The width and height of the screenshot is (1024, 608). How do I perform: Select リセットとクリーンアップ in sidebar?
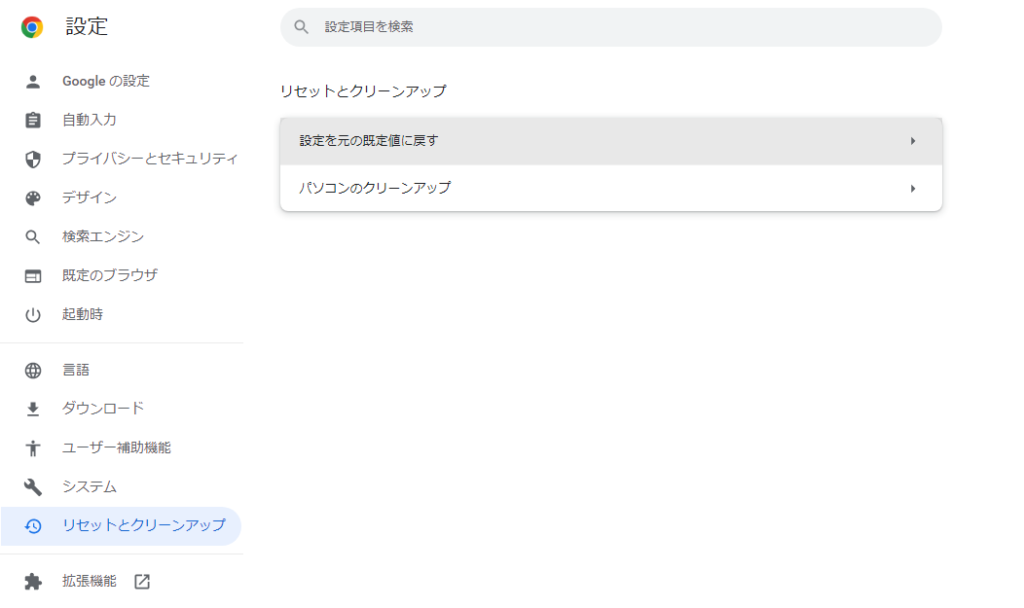(x=143, y=525)
